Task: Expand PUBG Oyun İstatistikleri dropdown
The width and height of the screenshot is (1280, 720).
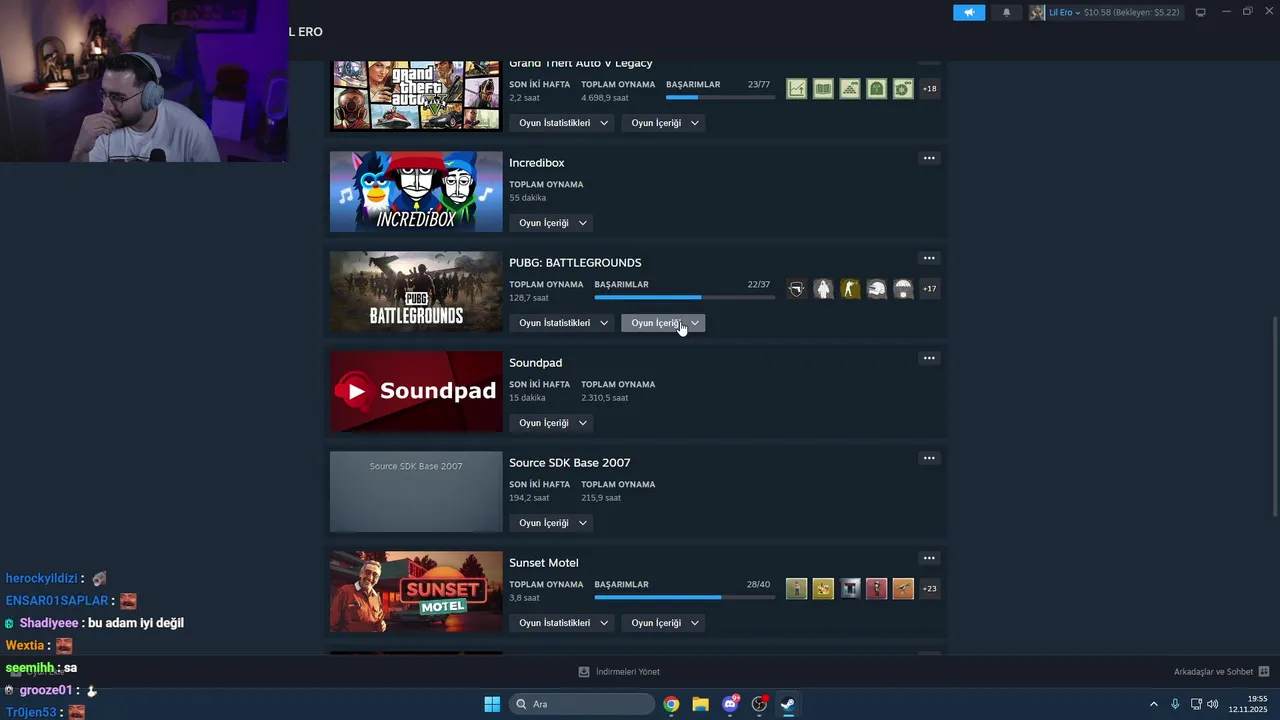Action: pos(564,323)
